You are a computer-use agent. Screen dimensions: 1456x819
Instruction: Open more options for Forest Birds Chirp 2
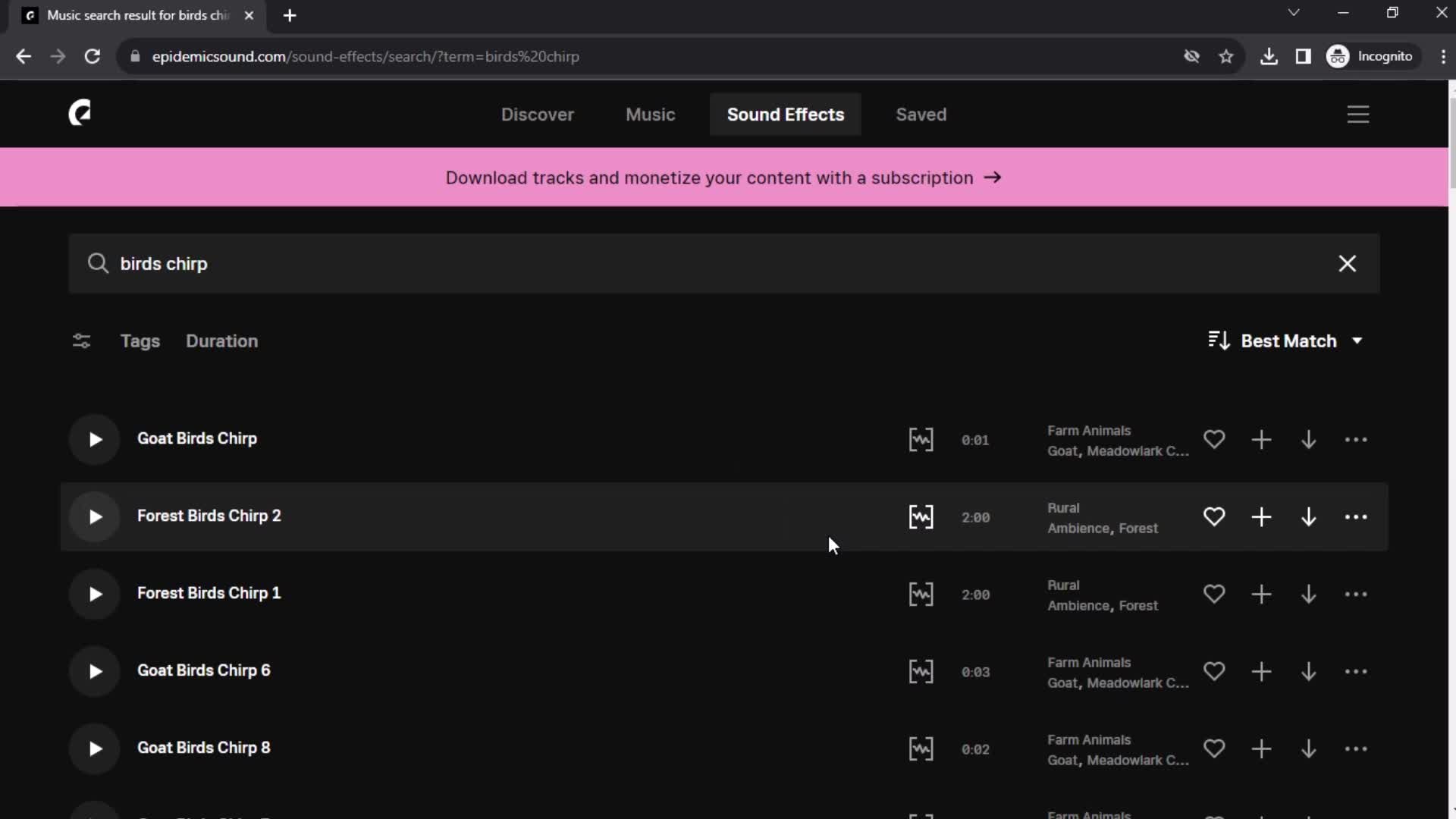coord(1356,517)
